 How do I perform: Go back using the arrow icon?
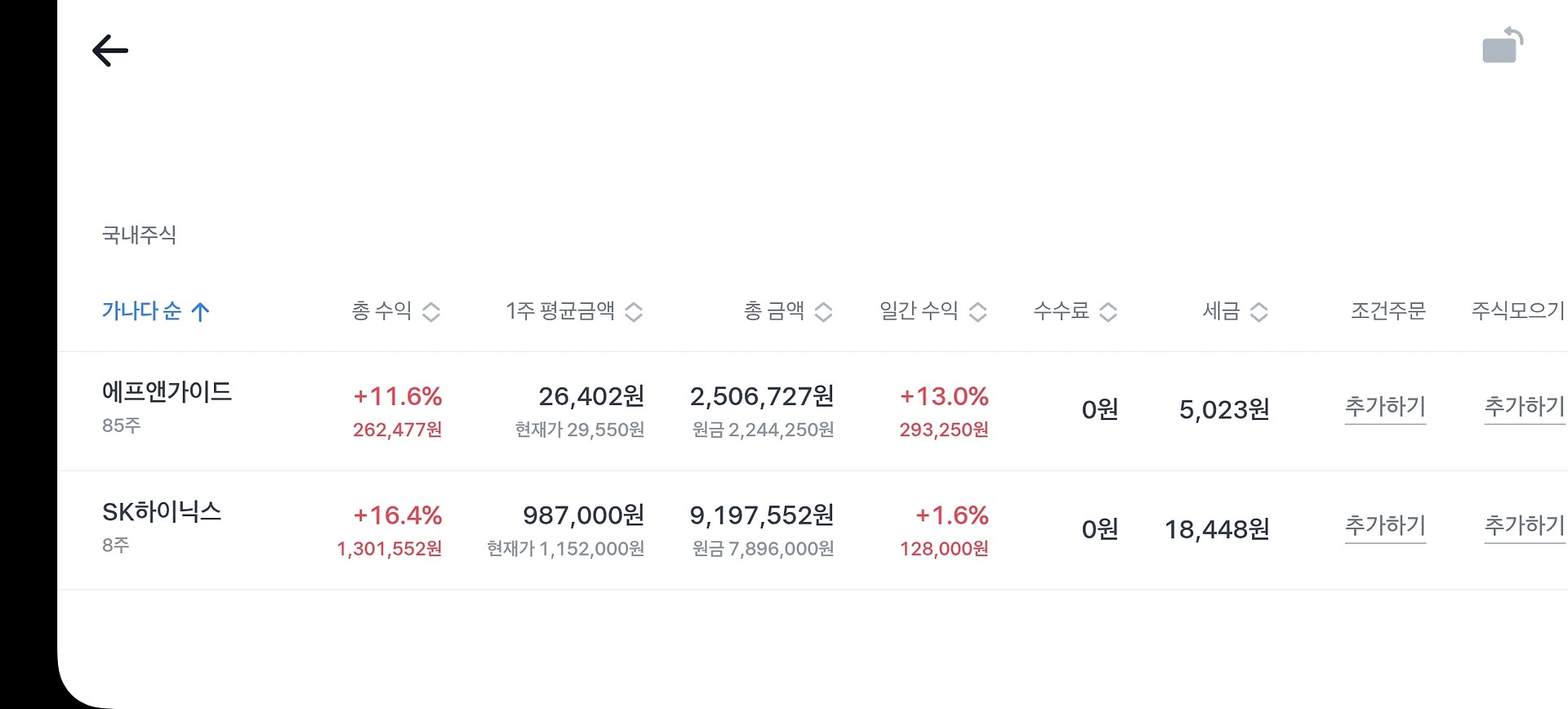(x=110, y=51)
